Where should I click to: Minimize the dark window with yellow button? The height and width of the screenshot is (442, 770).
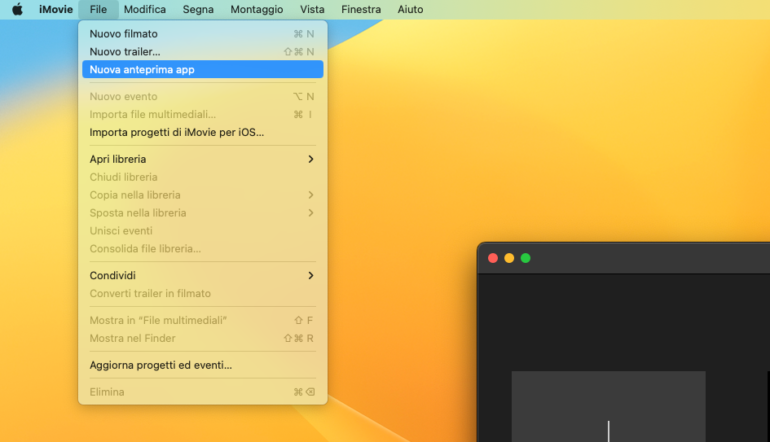point(509,258)
